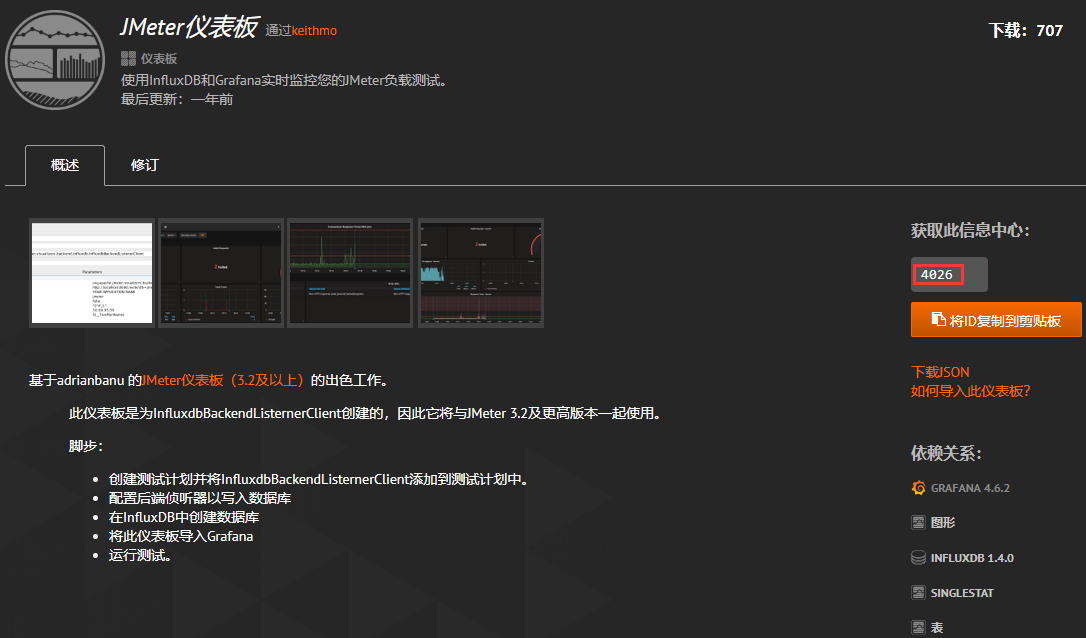Screen dimensions: 1086x638
Task: Click 依赖关系 heading
Action: (946, 454)
